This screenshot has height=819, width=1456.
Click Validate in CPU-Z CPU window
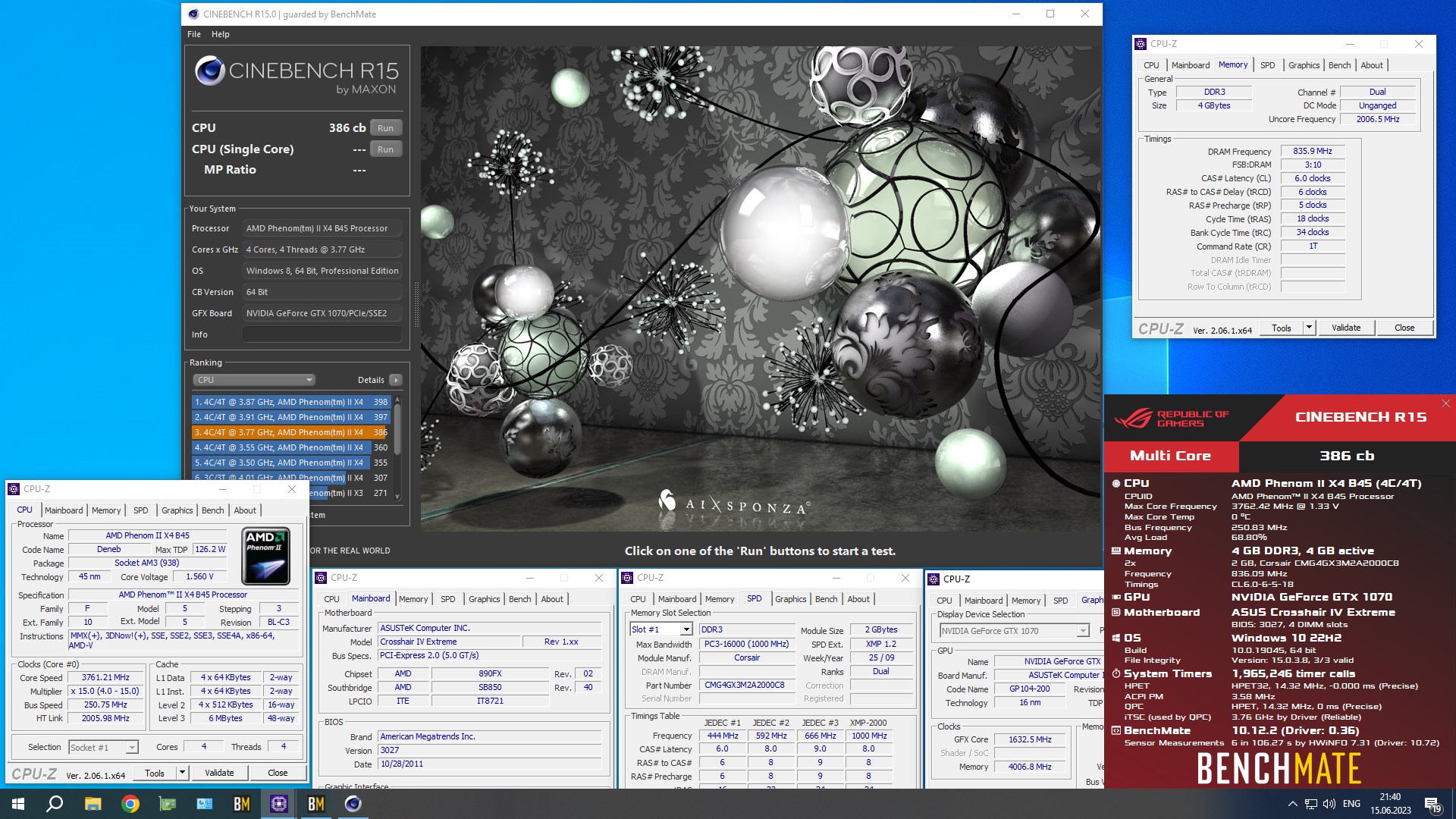pos(219,773)
